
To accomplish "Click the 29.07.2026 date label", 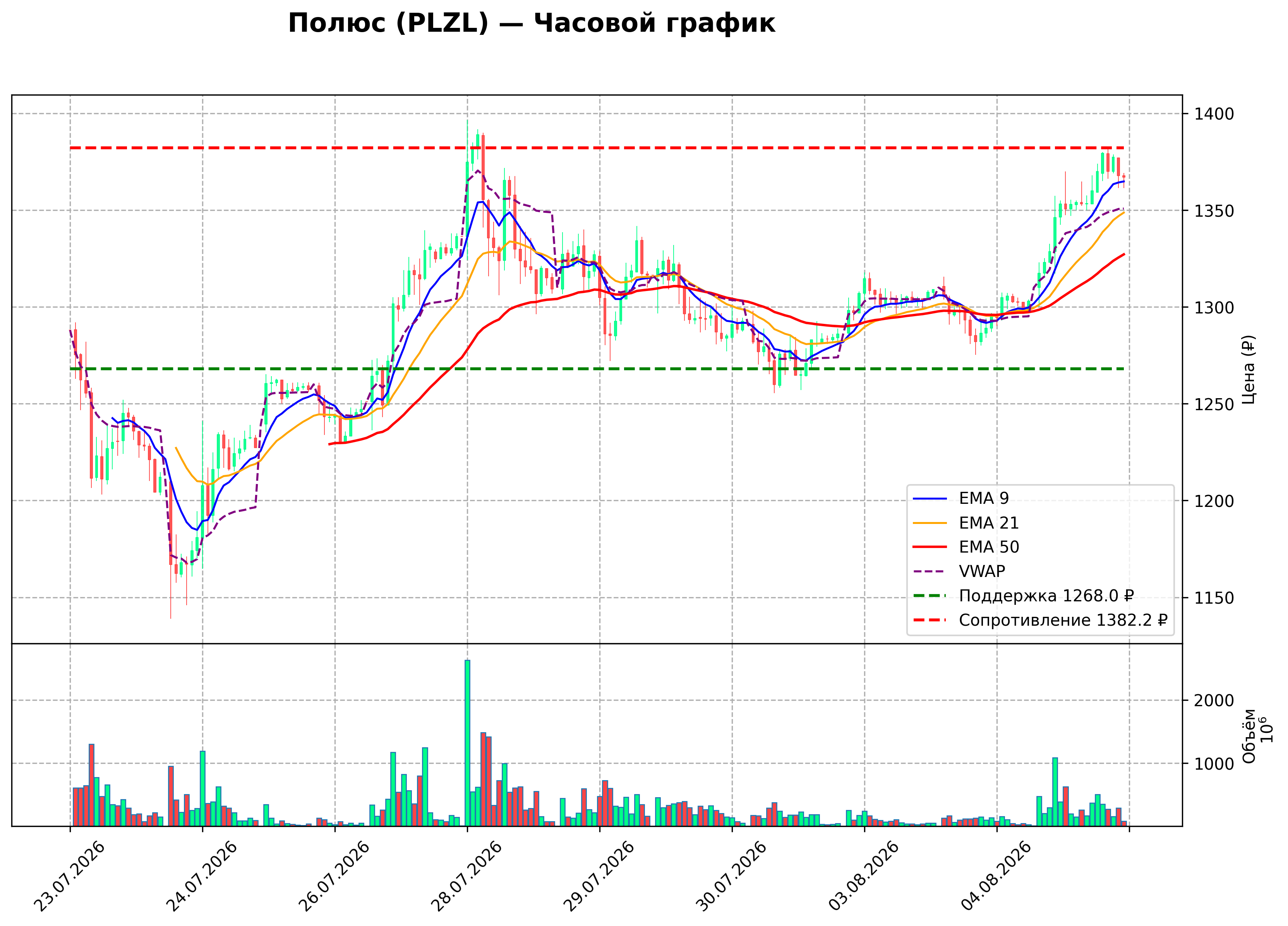I will pyautogui.click(x=600, y=876).
